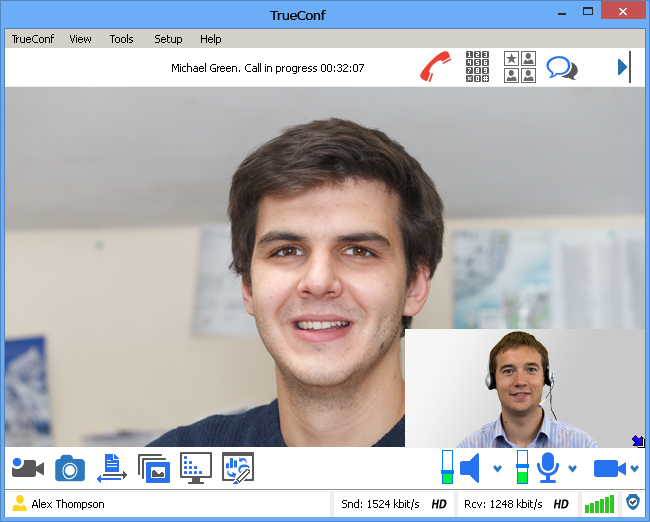This screenshot has height=522, width=650.
Task: Minimize the TrueConf window
Action: click(562, 12)
